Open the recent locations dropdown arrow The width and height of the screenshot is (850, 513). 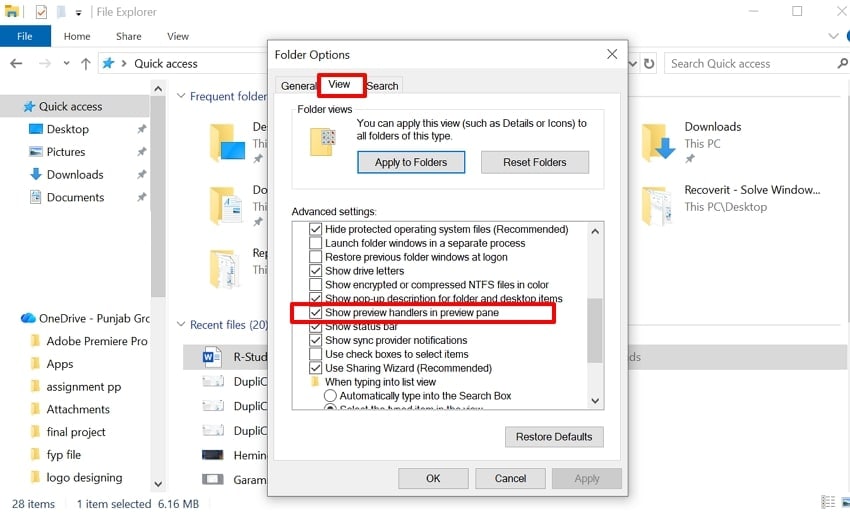[66, 63]
